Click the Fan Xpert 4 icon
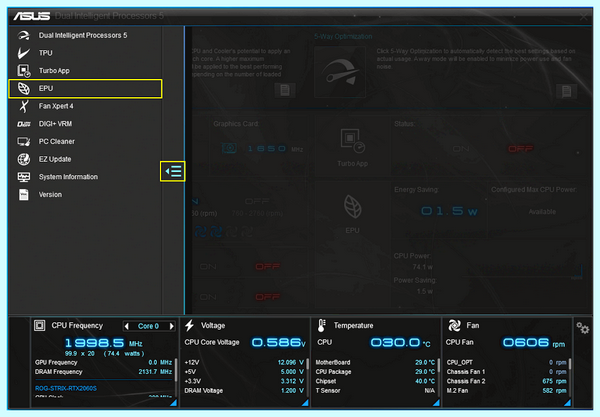 tap(24, 106)
